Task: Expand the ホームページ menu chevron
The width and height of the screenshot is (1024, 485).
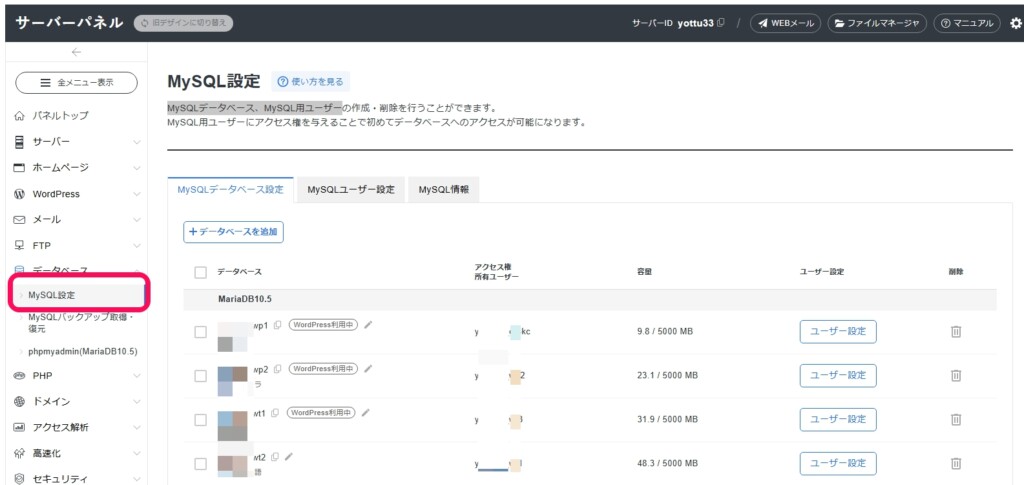Action: pyautogui.click(x=136, y=168)
